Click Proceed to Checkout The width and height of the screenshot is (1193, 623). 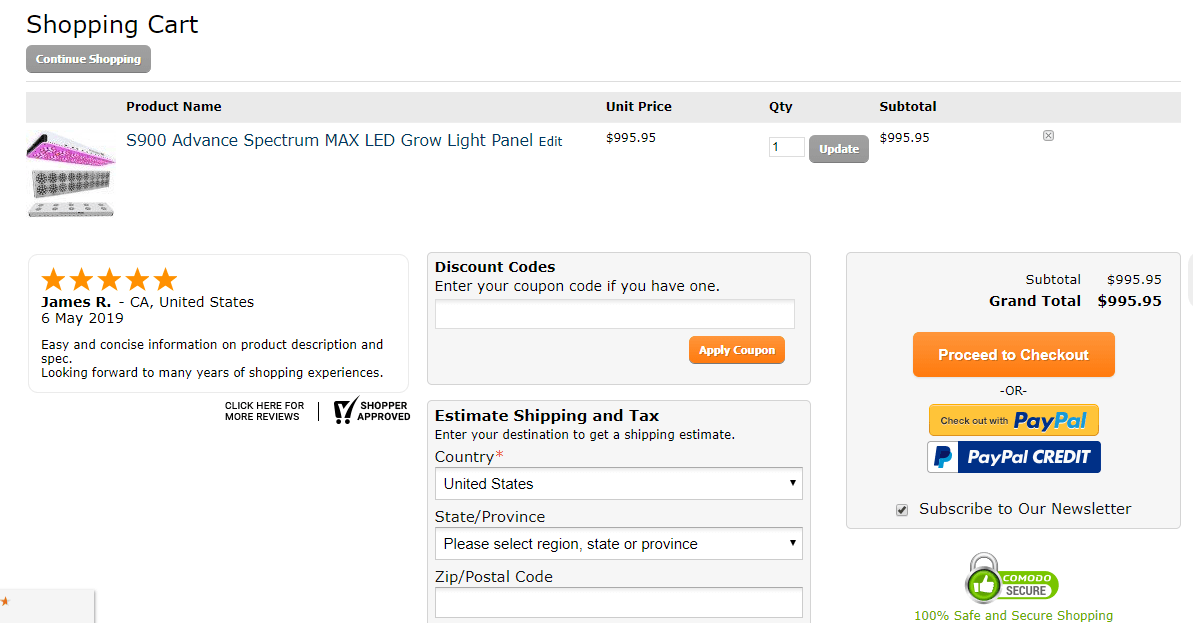click(x=1013, y=354)
